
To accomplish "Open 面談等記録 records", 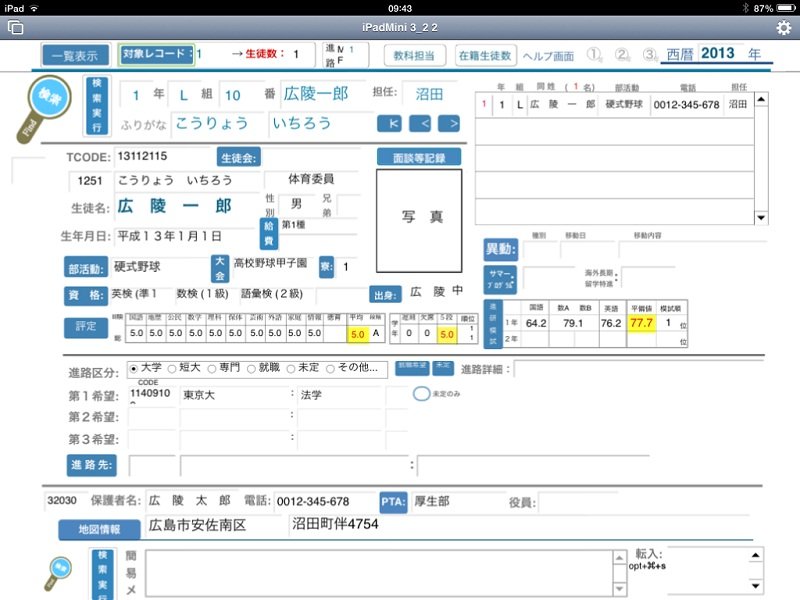I will click(419, 157).
